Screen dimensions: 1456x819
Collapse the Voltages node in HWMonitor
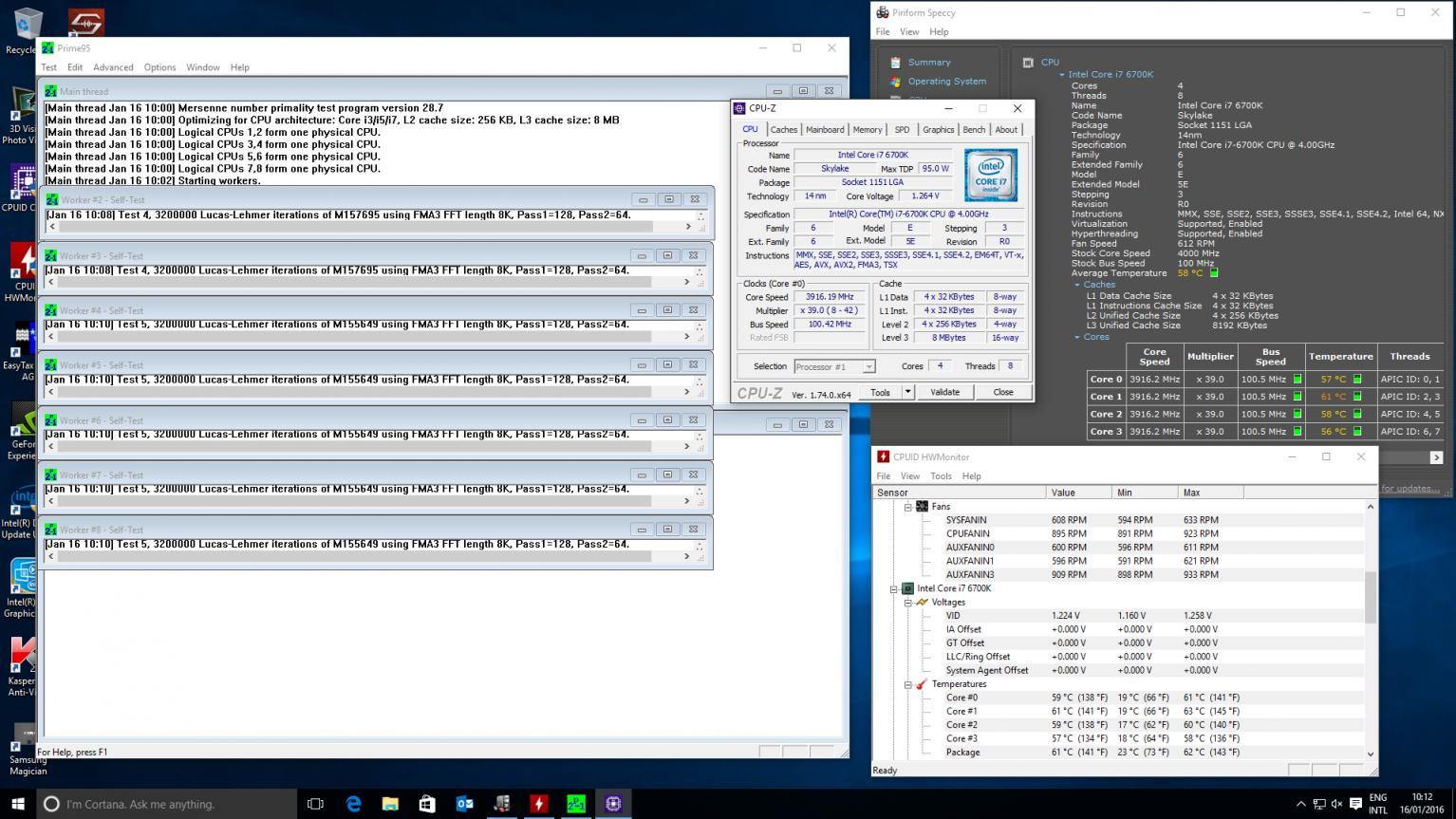907,603
